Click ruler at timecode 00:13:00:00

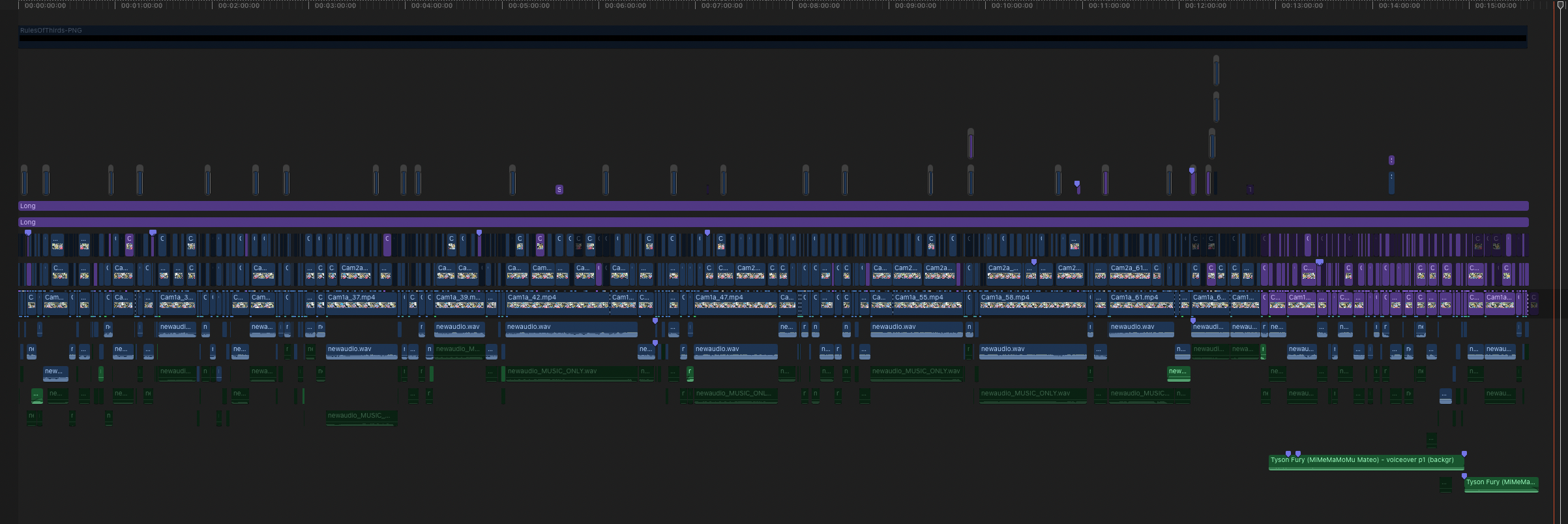pyautogui.click(x=1302, y=5)
